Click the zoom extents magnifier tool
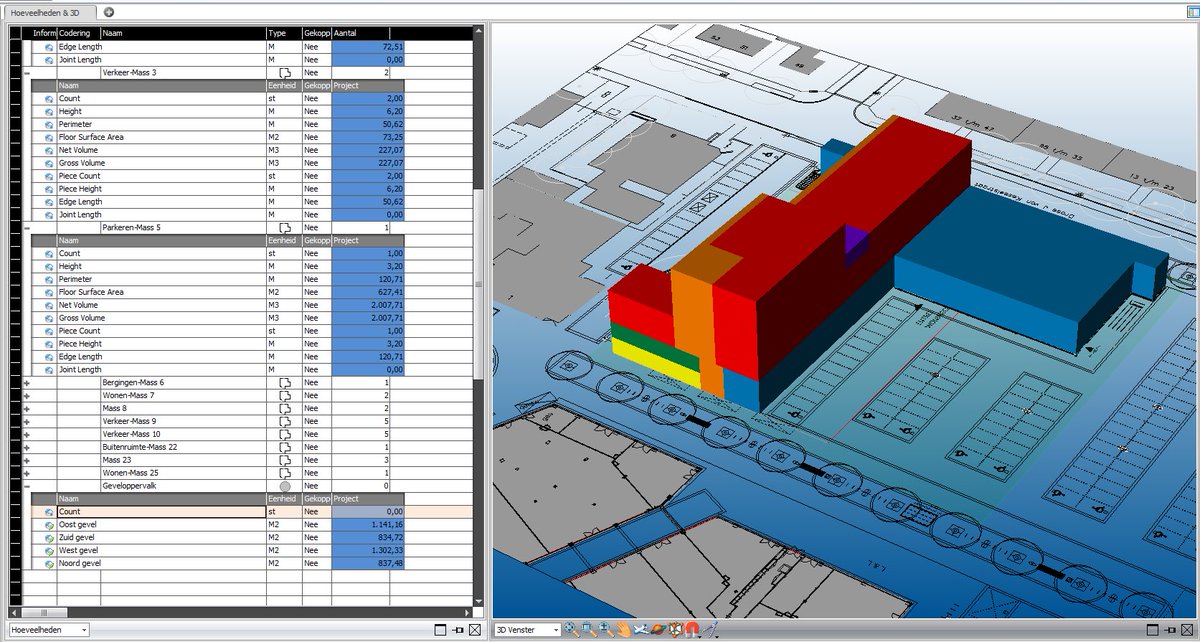This screenshot has width=1200, height=642. 571,629
